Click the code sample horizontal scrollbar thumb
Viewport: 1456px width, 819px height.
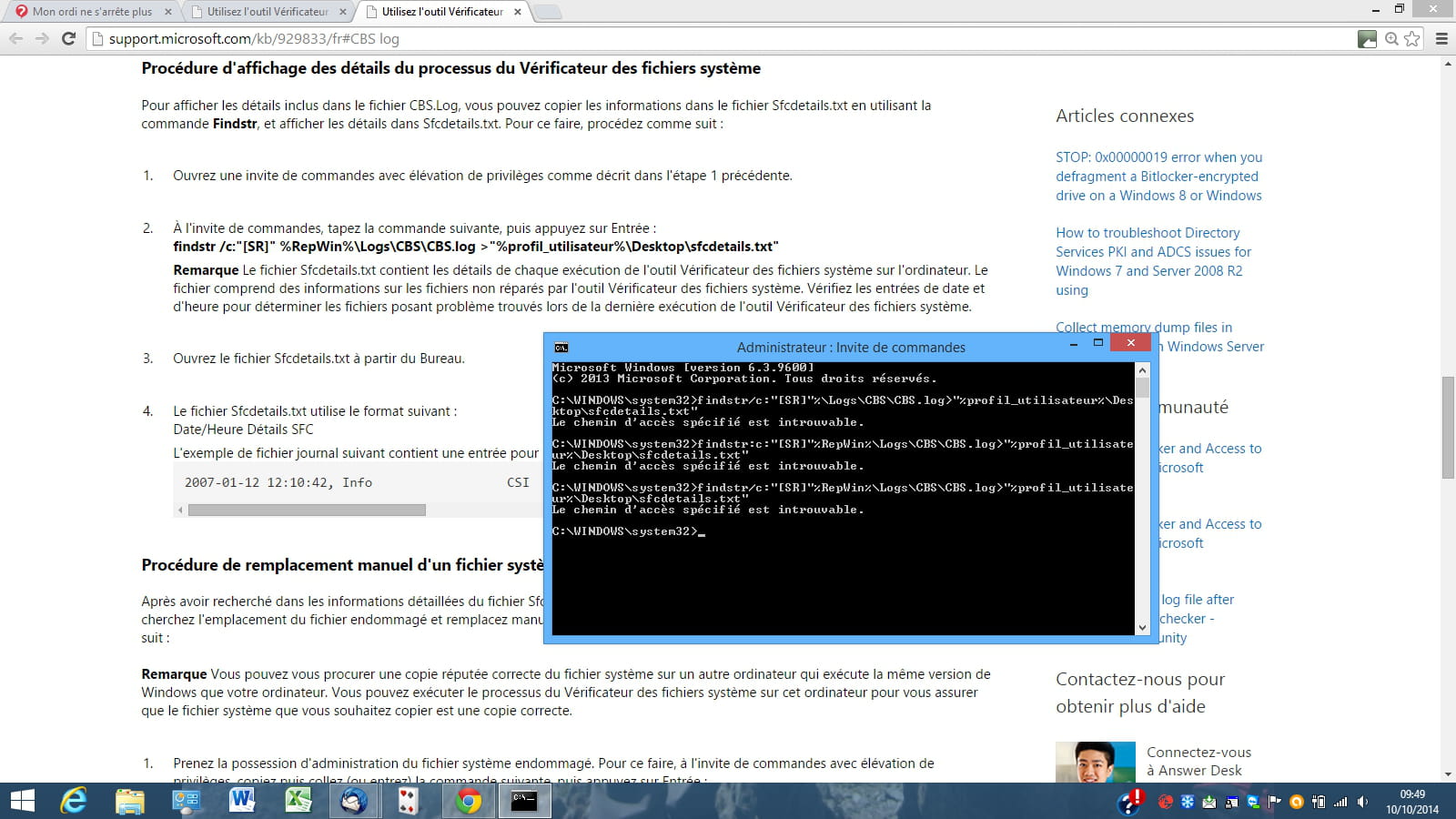(x=307, y=510)
